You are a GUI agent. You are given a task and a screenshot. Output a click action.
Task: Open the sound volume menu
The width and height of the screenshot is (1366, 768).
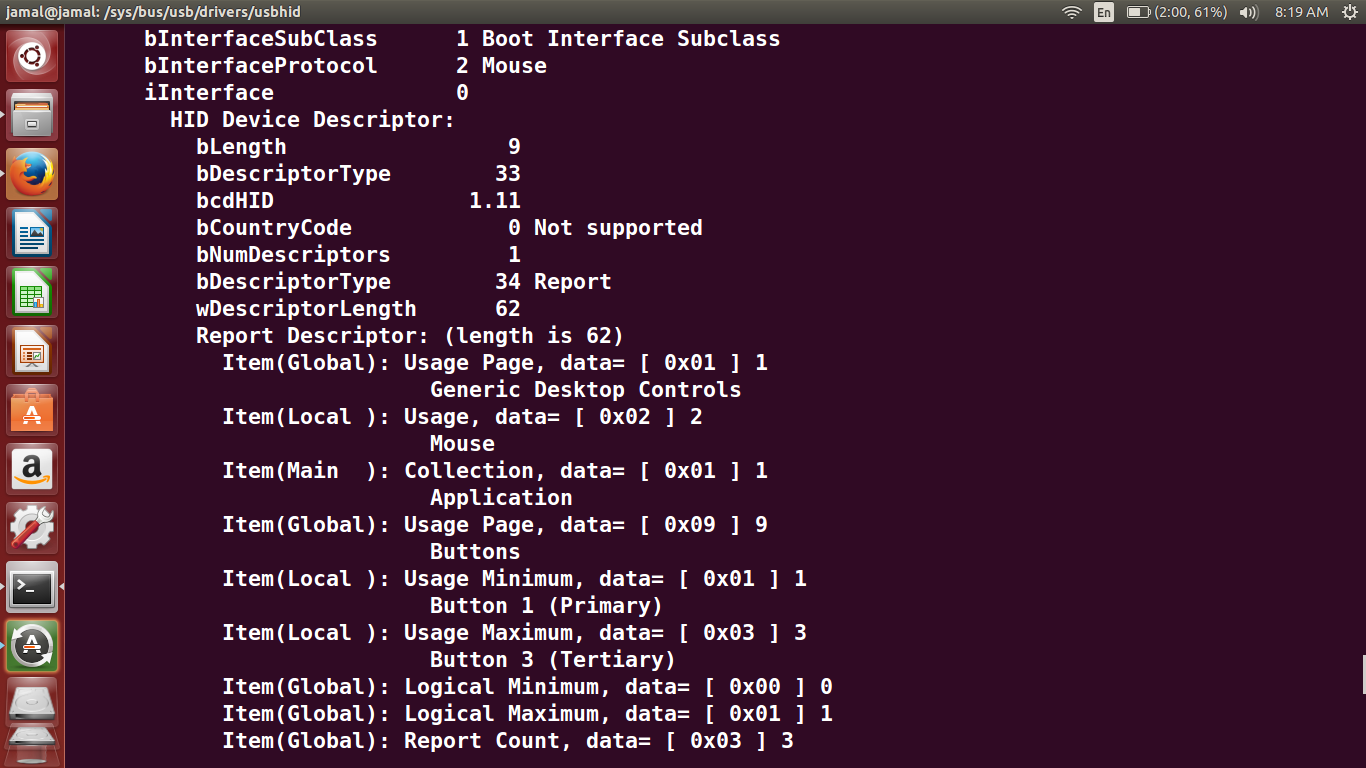tap(1248, 12)
